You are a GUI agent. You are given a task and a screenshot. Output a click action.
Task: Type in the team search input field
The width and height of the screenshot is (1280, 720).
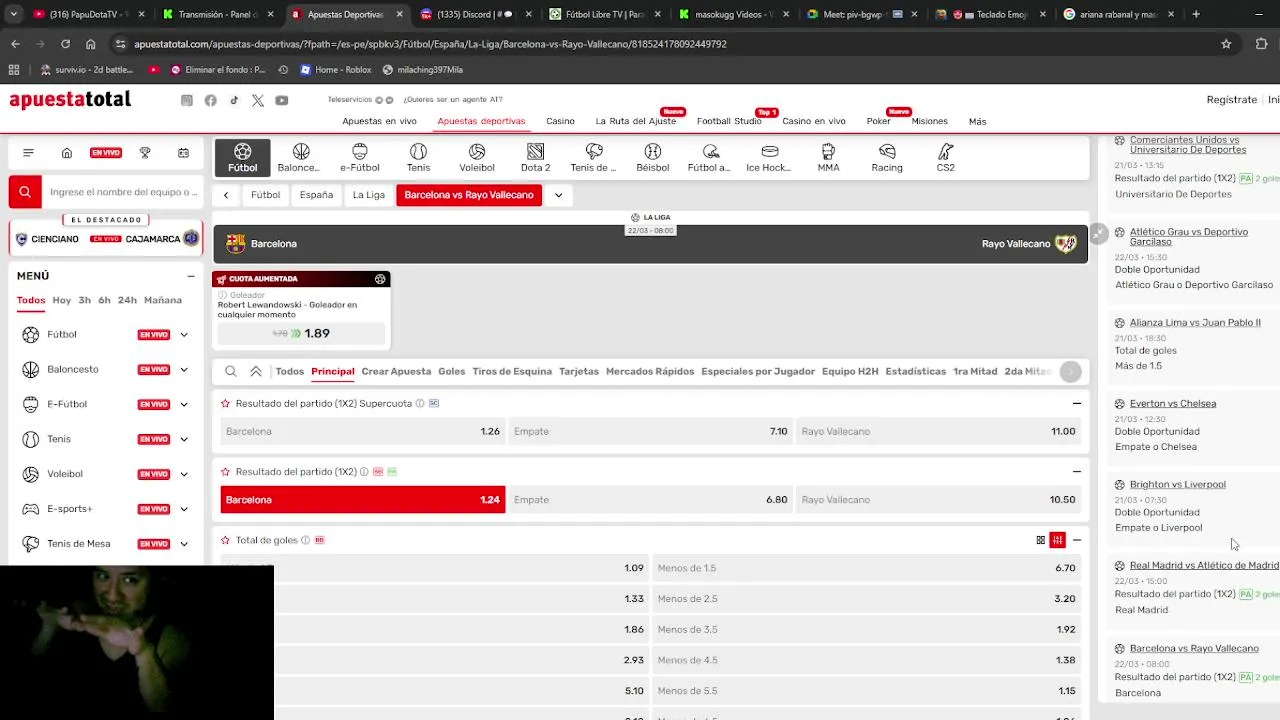point(123,192)
